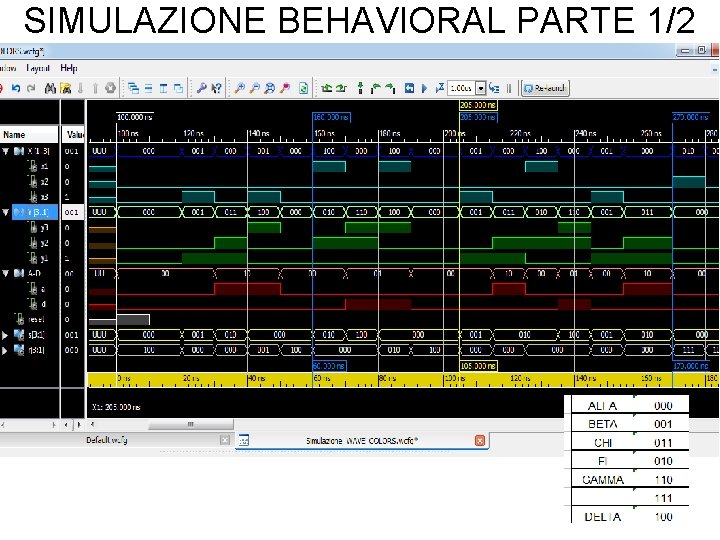The width and height of the screenshot is (720, 540).
Task: Click the Go to Time 0 icon
Action: pyautogui.click(x=326, y=88)
